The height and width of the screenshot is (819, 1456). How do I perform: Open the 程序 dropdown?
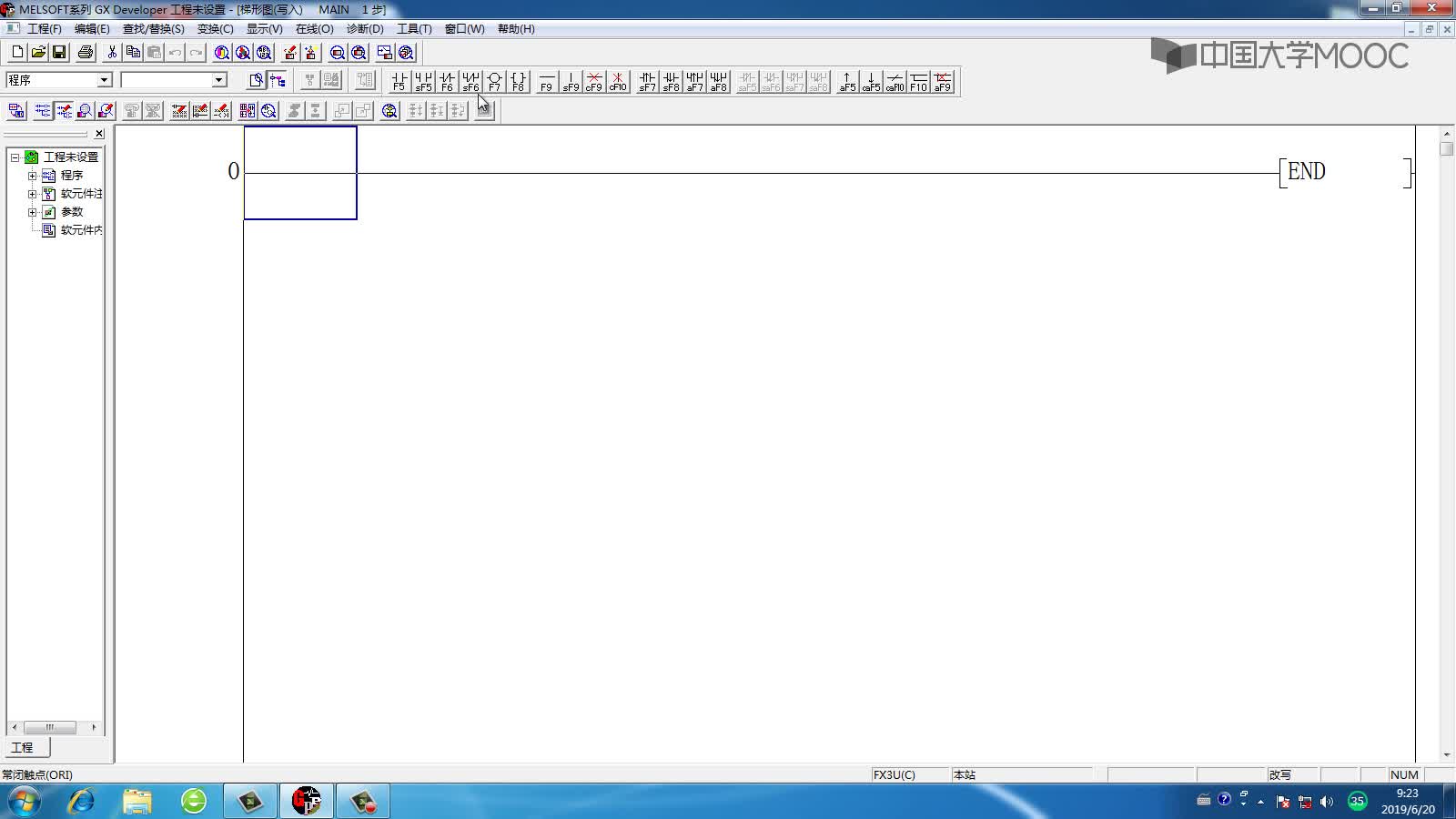(104, 80)
